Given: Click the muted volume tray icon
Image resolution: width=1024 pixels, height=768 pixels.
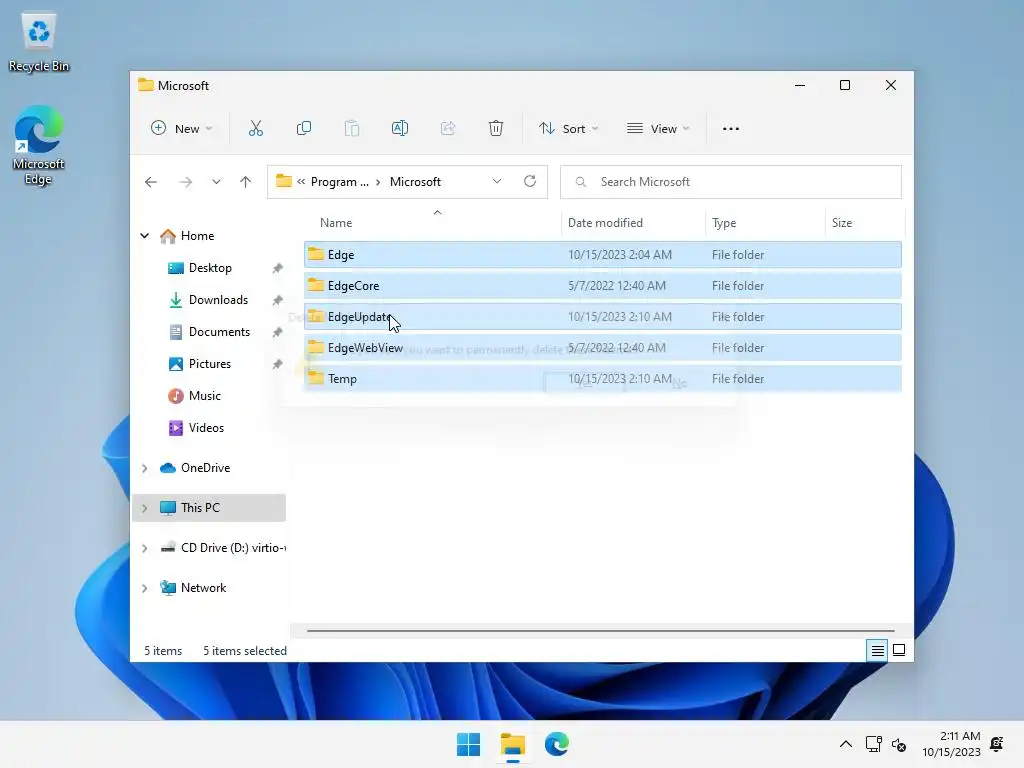Looking at the screenshot, I should (x=899, y=744).
